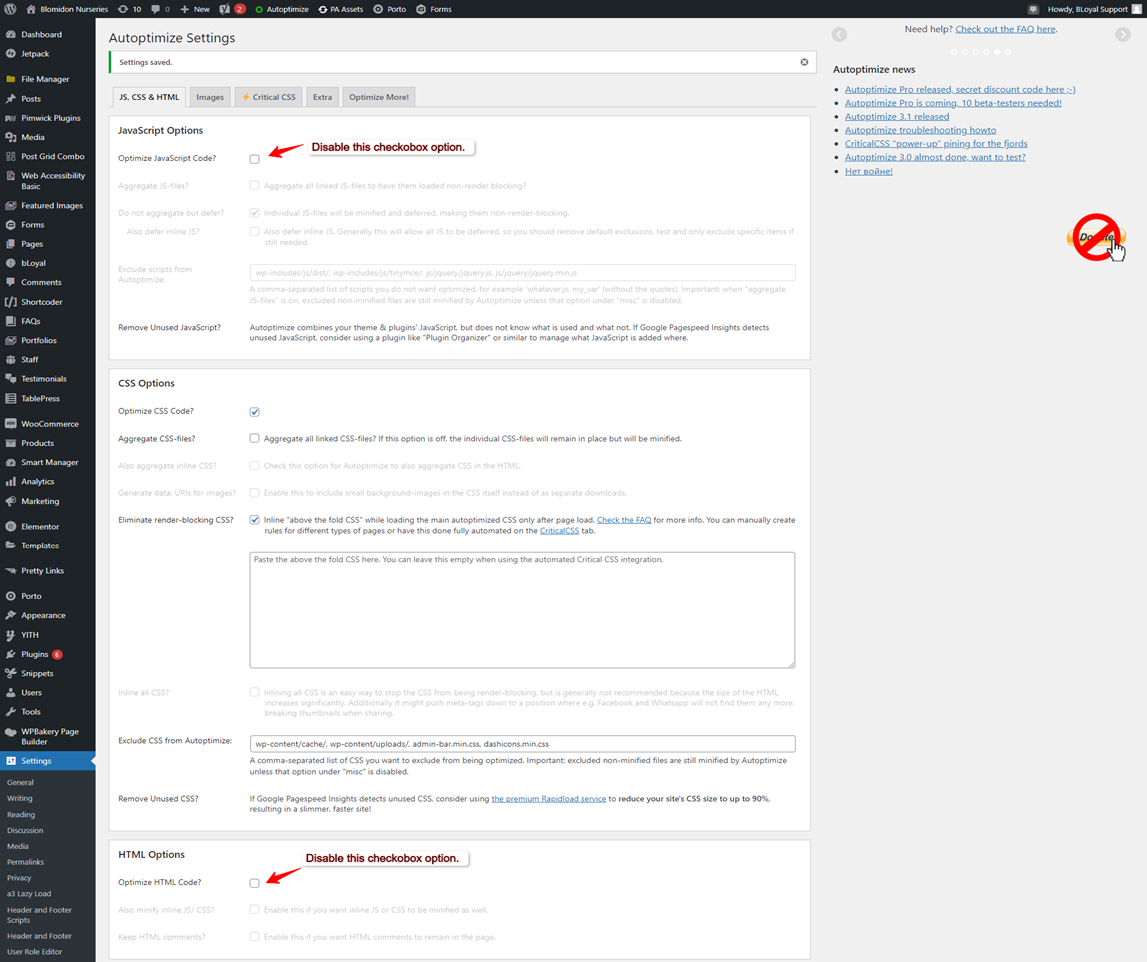The width and height of the screenshot is (1147, 962).
Task: Click the Pimwick Plugins icon
Action: click(x=10, y=118)
